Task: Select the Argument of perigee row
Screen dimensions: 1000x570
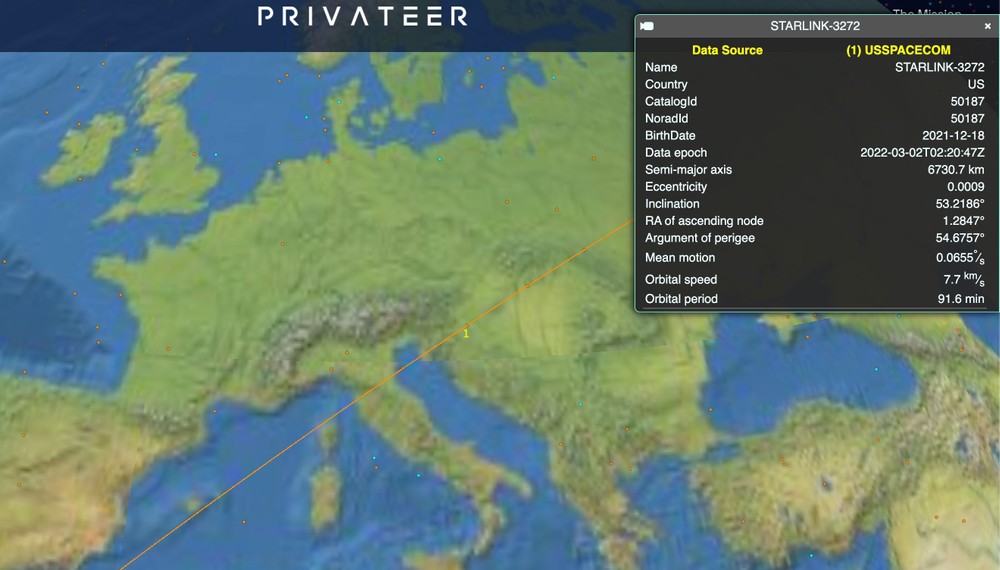Action: pos(815,238)
